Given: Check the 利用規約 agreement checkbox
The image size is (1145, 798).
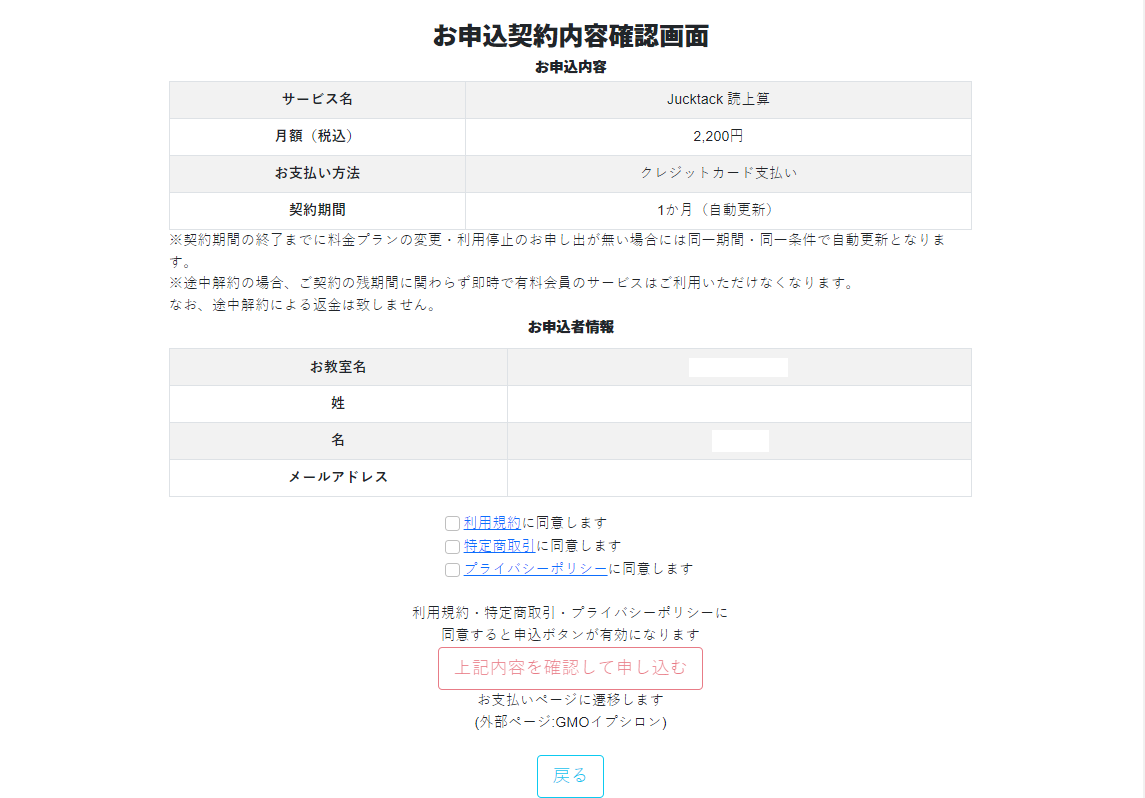Looking at the screenshot, I should pos(452,523).
